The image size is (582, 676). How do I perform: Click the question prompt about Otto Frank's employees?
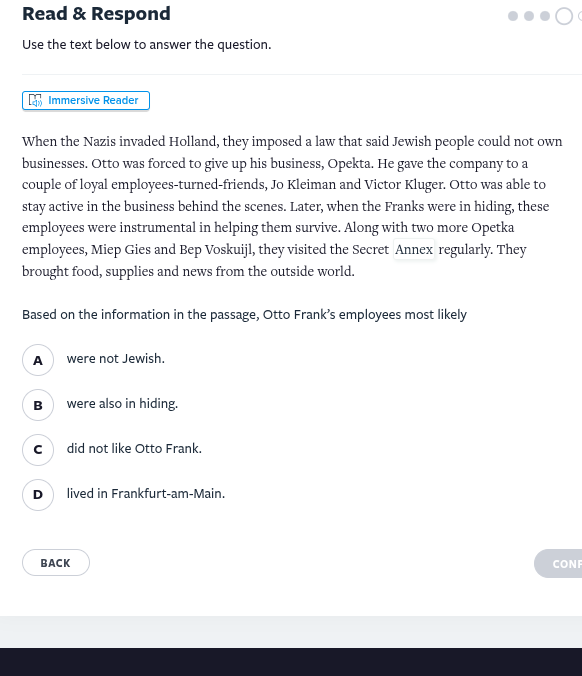244,315
